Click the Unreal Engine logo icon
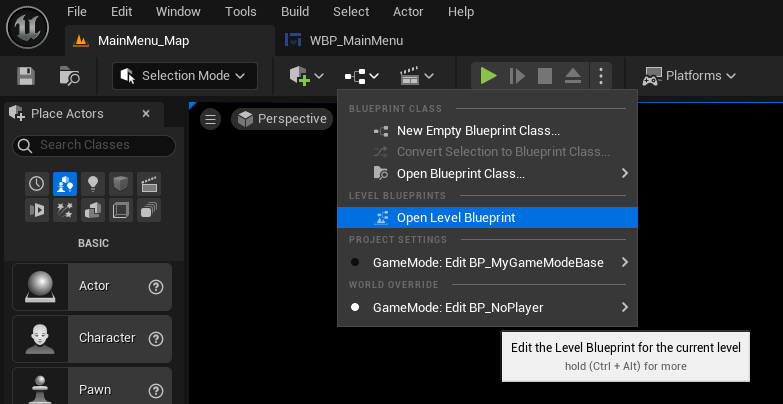The height and width of the screenshot is (404, 783). pos(27,27)
